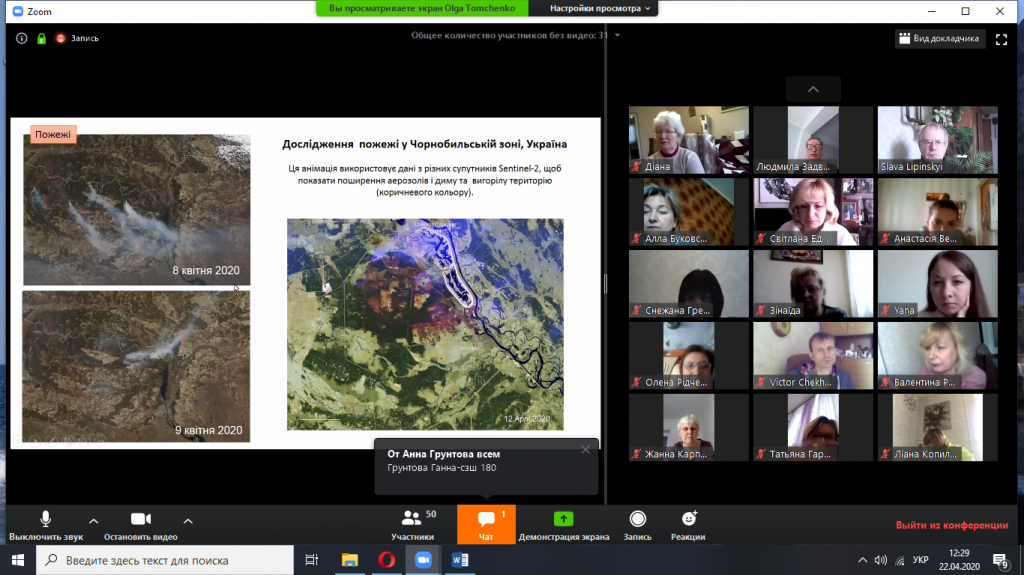Image resolution: width=1024 pixels, height=575 pixels.
Task: Click 9 квітня 2020 satellite image
Action: [136, 367]
